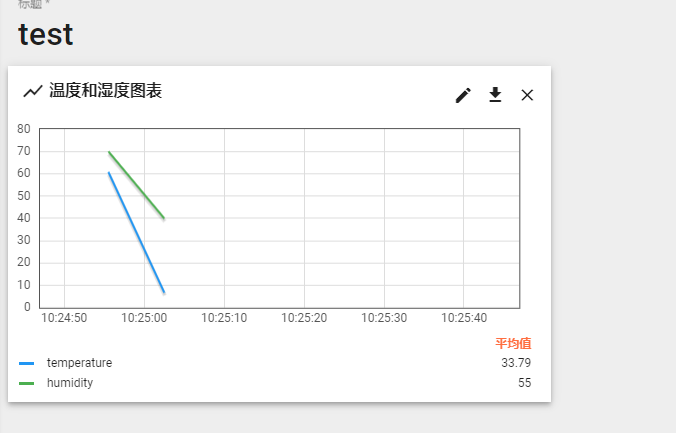Click the line chart icon beside title

pos(33,91)
